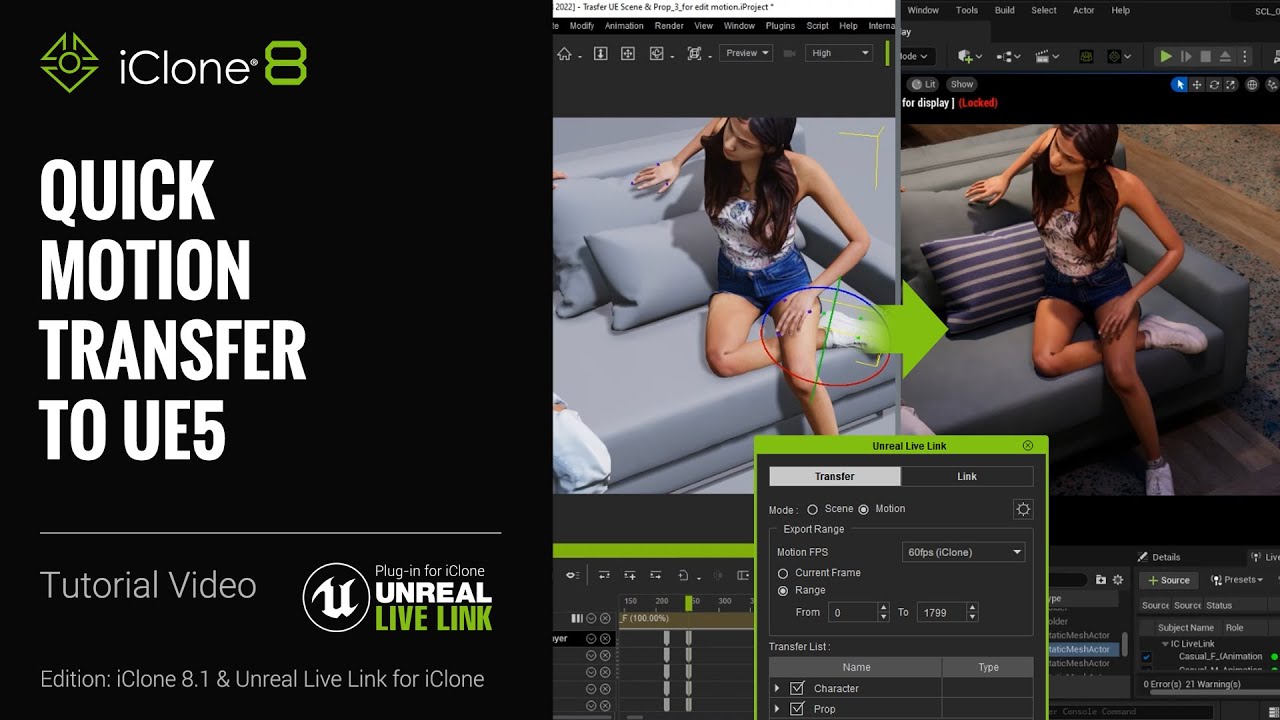Click the Unreal toolbar icon before the Play button
The height and width of the screenshot is (720, 1280).
(x=1114, y=57)
